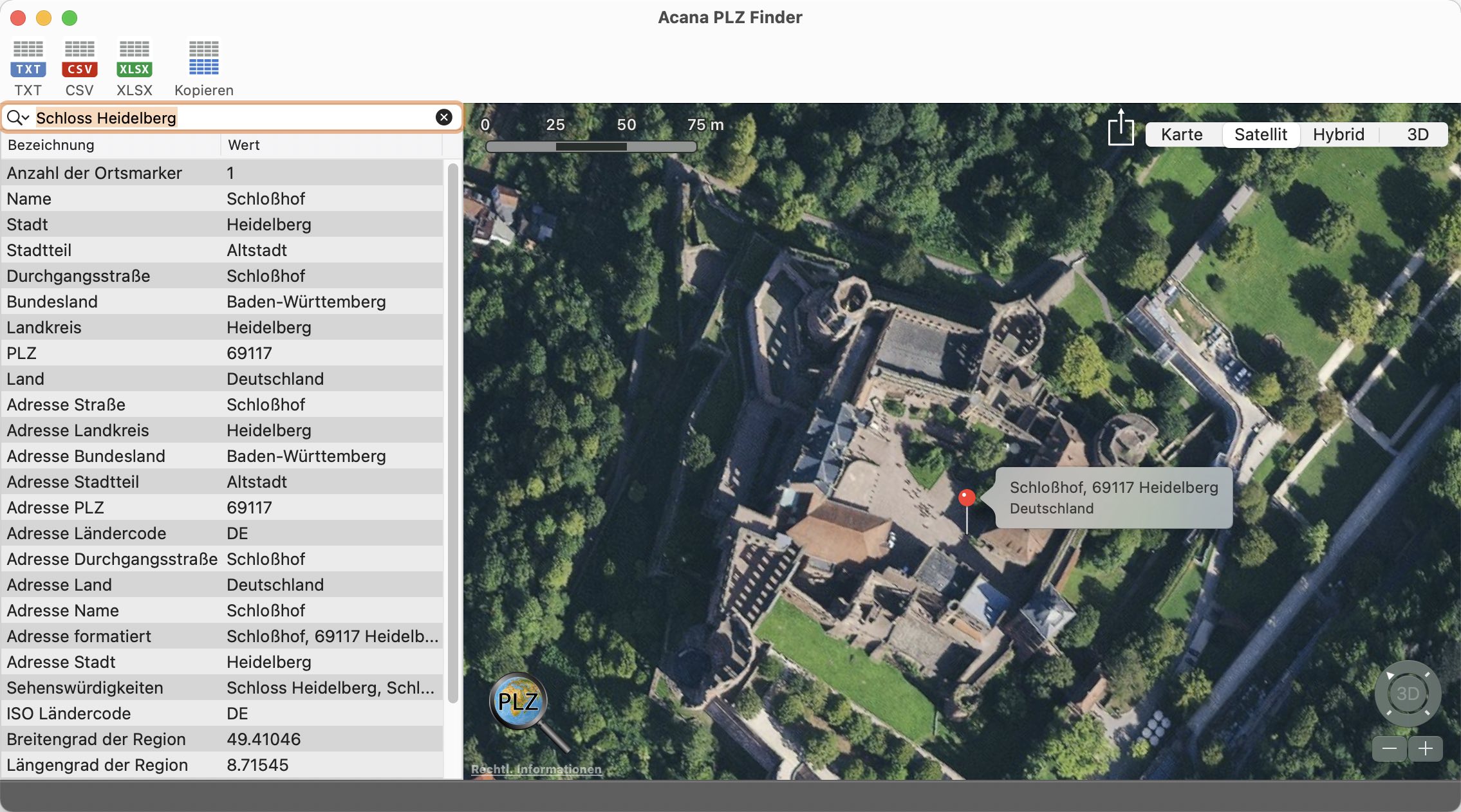The width and height of the screenshot is (1461, 812).
Task: Click the PLZ globe magnifier logo
Action: [529, 711]
